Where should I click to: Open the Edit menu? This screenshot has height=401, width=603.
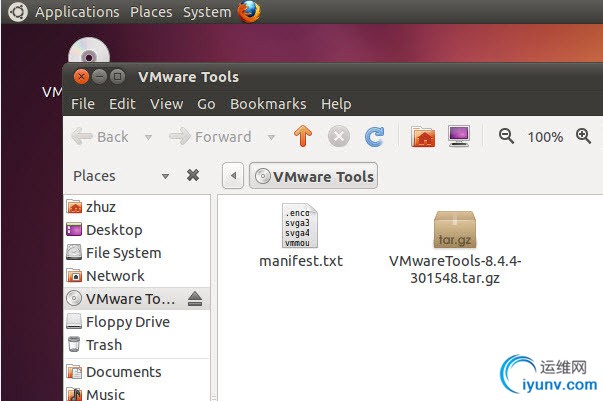[122, 104]
